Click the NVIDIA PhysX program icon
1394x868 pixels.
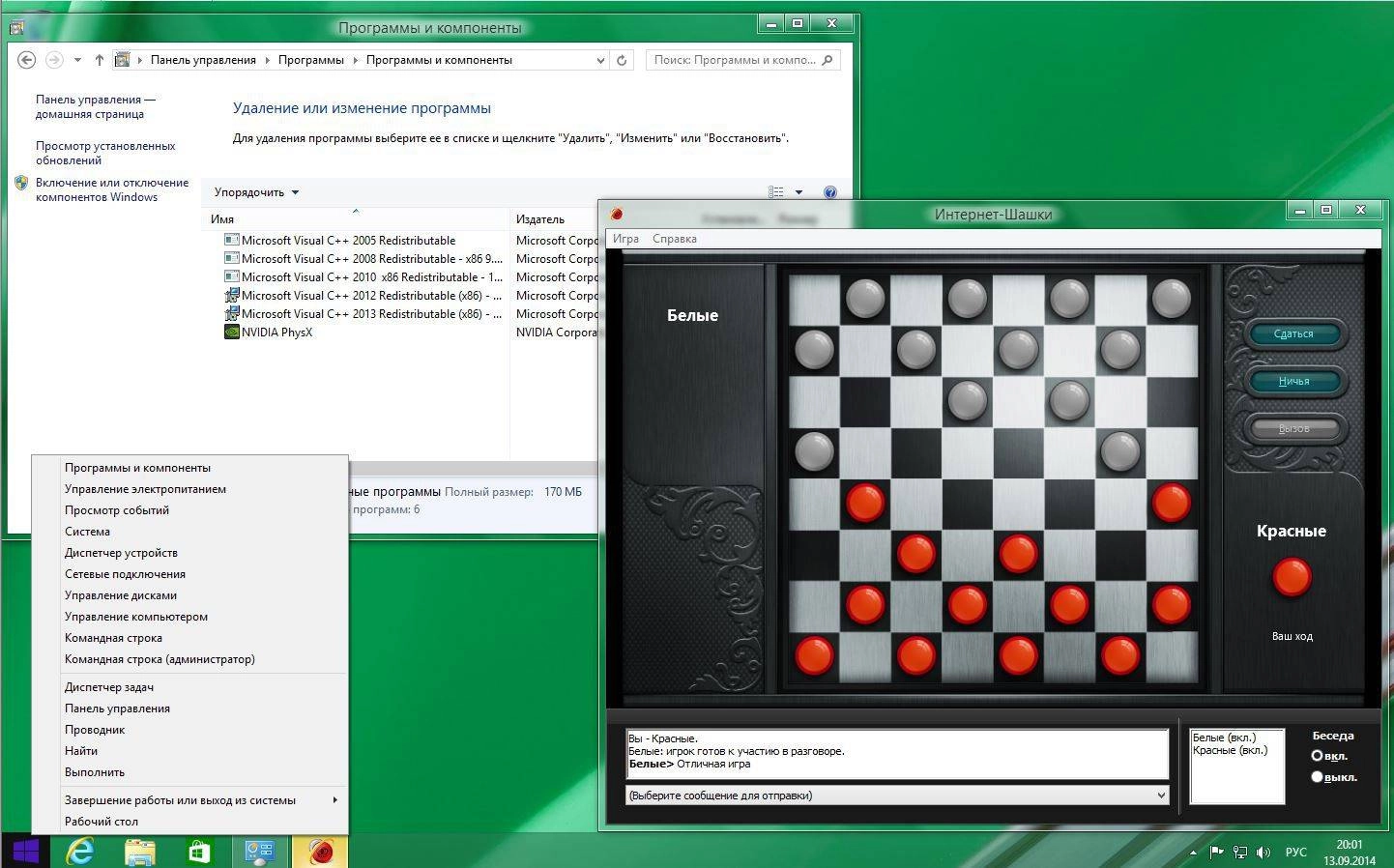(231, 333)
